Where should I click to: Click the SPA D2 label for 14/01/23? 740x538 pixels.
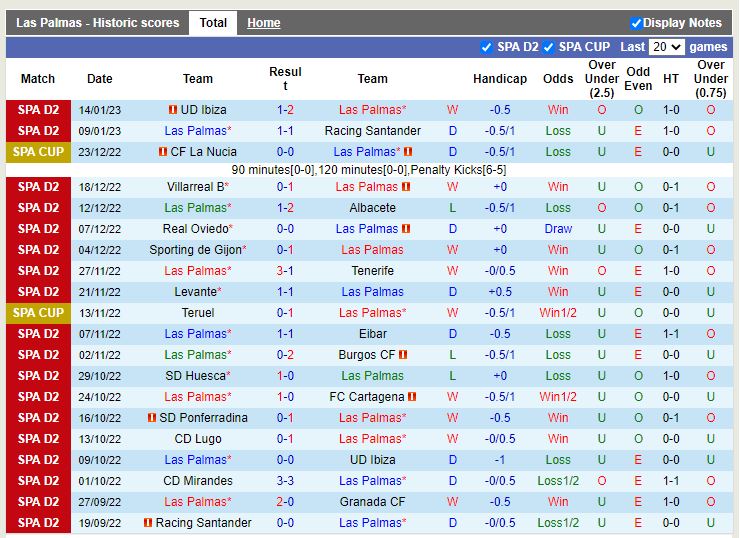tap(38, 109)
